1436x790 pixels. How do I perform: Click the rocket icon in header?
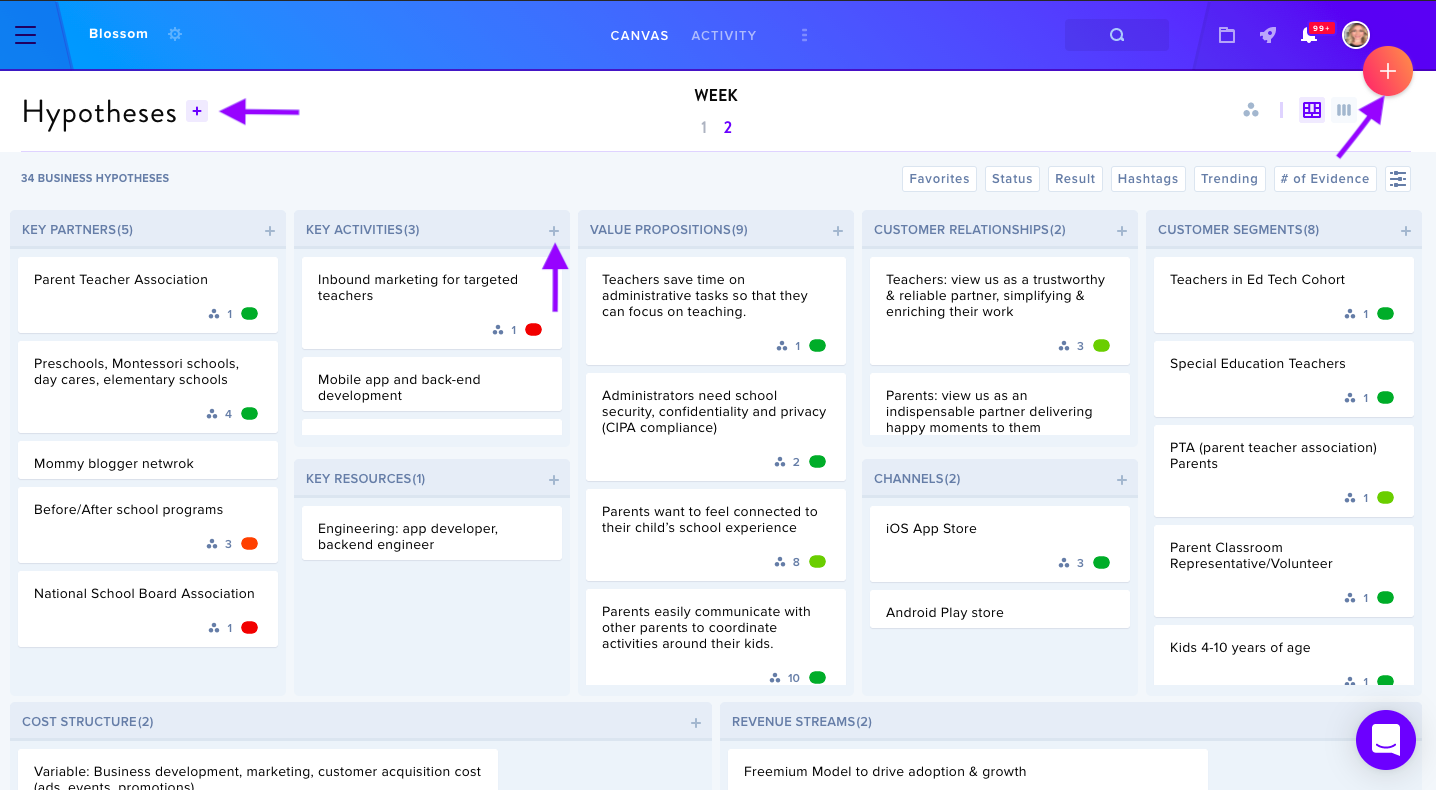point(1268,35)
